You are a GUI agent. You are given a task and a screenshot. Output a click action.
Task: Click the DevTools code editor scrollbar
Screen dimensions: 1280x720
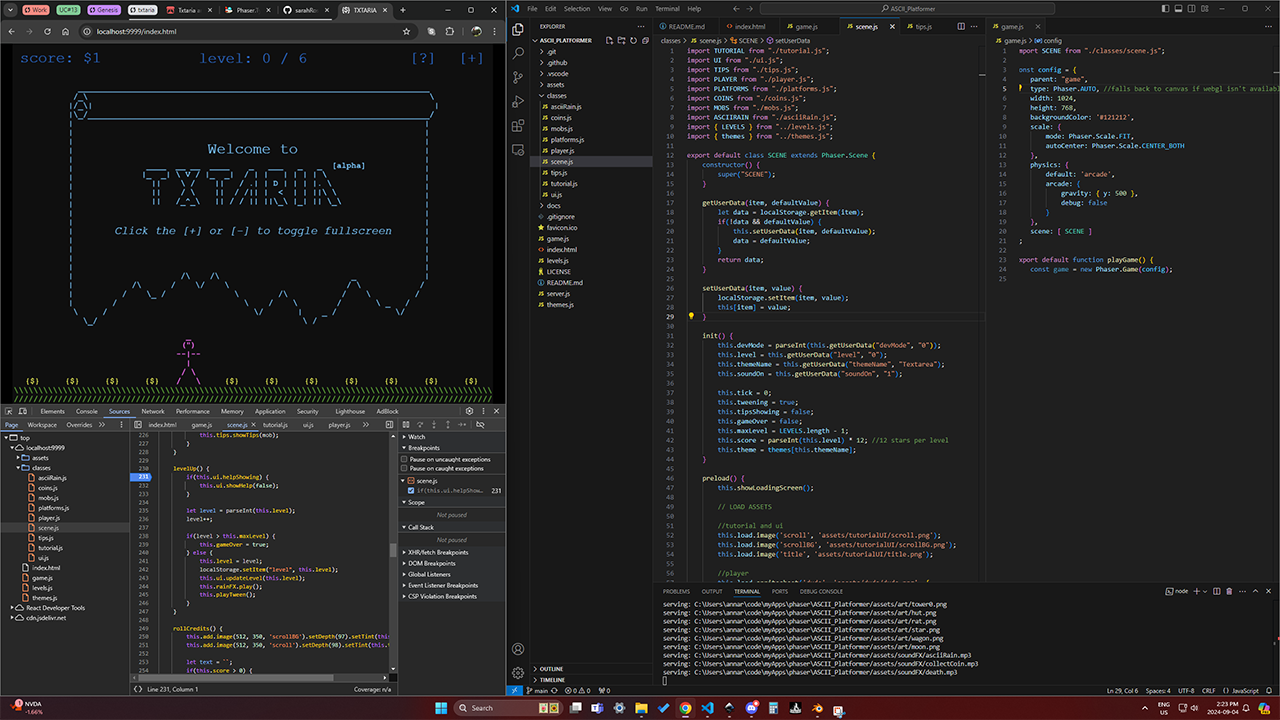(393, 551)
